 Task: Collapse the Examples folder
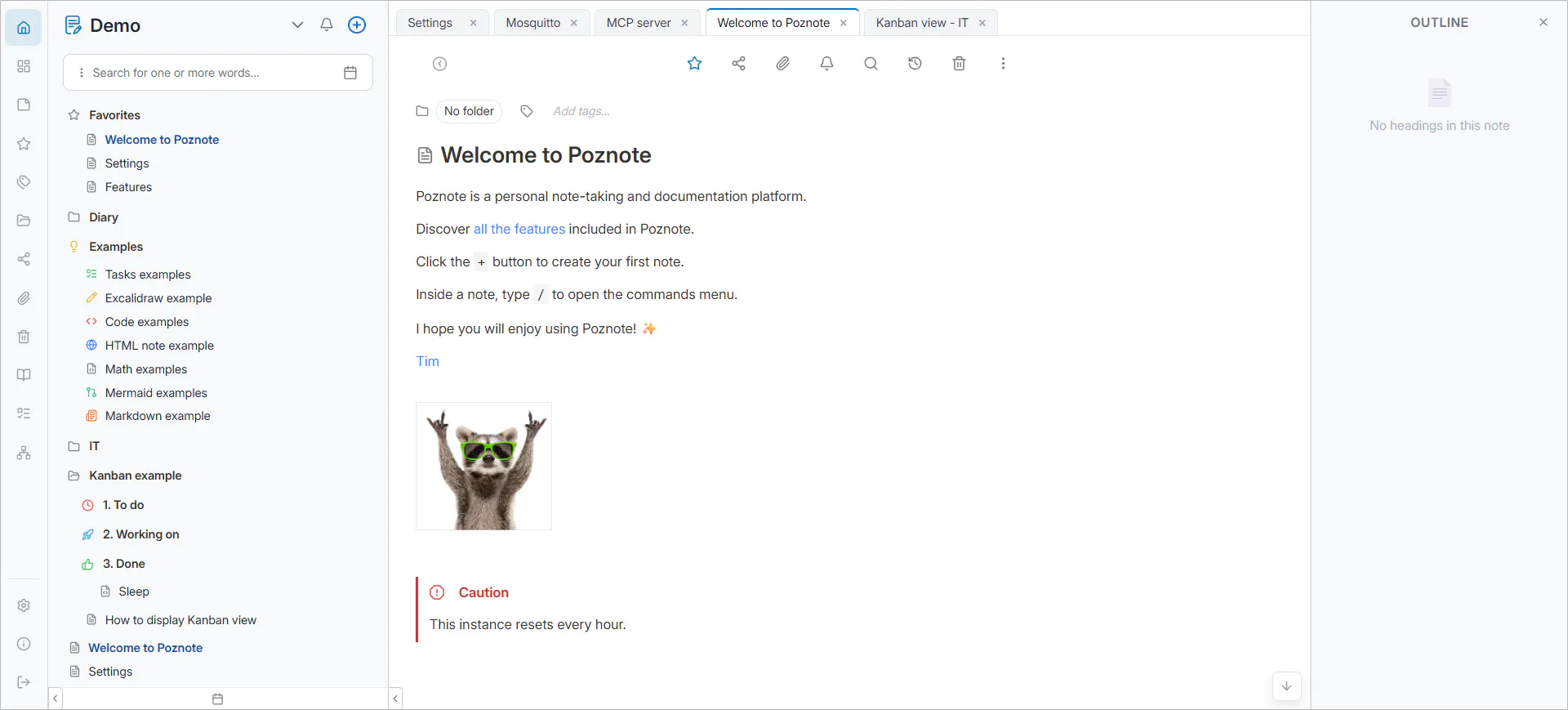pyautogui.click(x=116, y=247)
